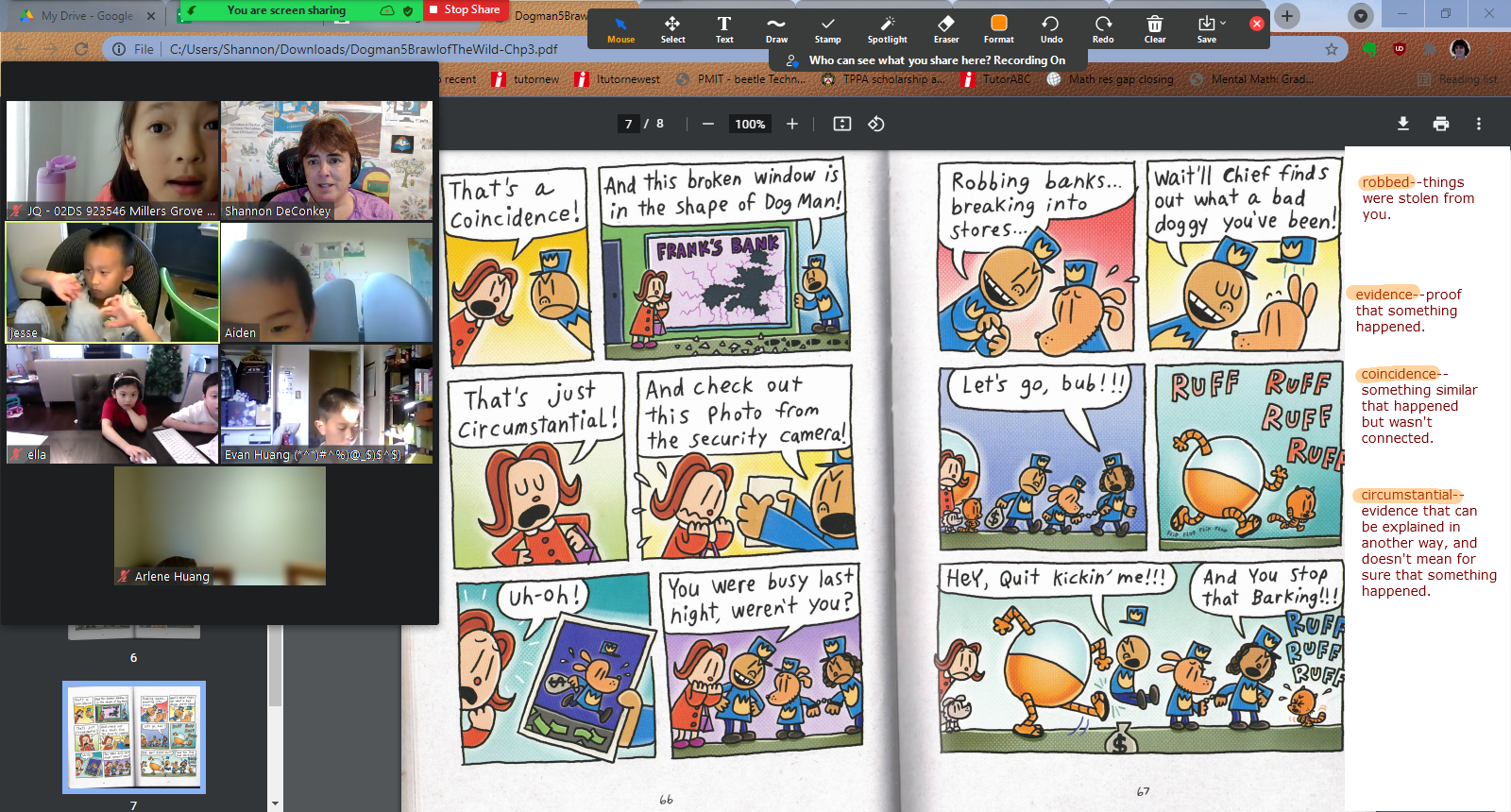The image size is (1511, 812).
Task: Pick the Draw annotation tool
Action: pos(776,29)
